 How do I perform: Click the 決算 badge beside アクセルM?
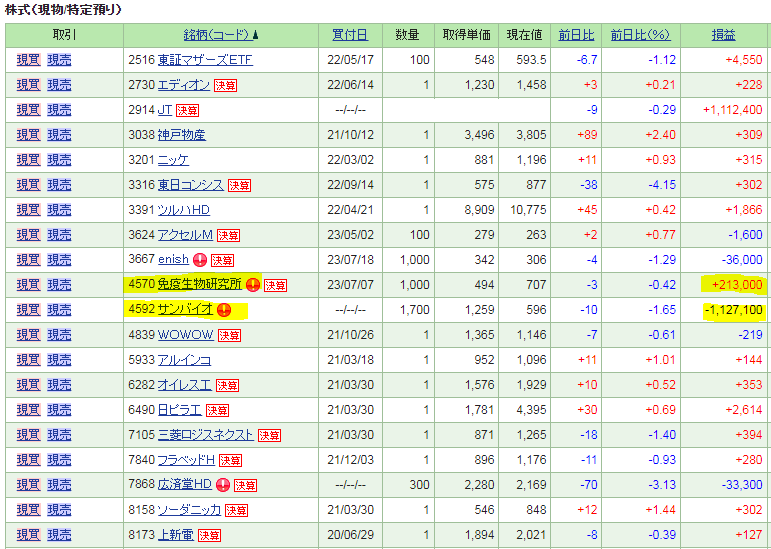click(x=228, y=236)
